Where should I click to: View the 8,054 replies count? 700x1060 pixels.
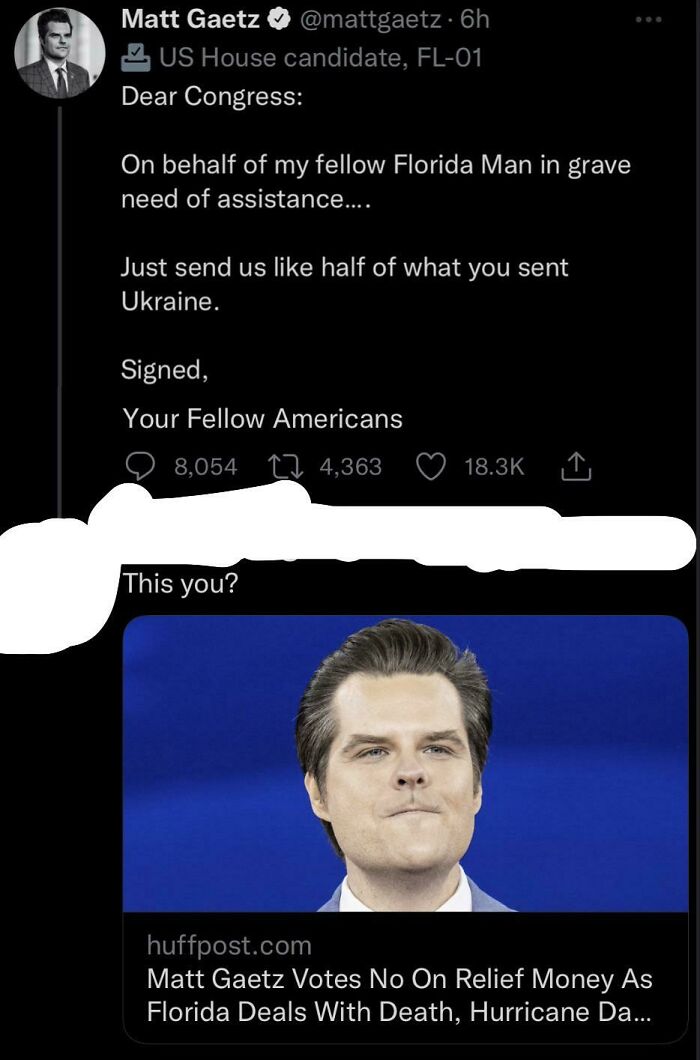point(206,466)
